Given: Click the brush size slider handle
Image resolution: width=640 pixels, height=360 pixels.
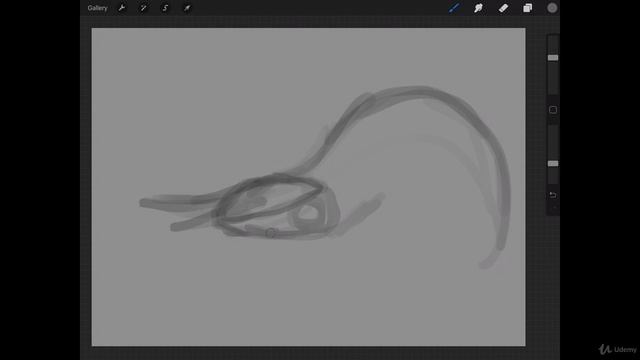Looking at the screenshot, I should pyautogui.click(x=553, y=58).
